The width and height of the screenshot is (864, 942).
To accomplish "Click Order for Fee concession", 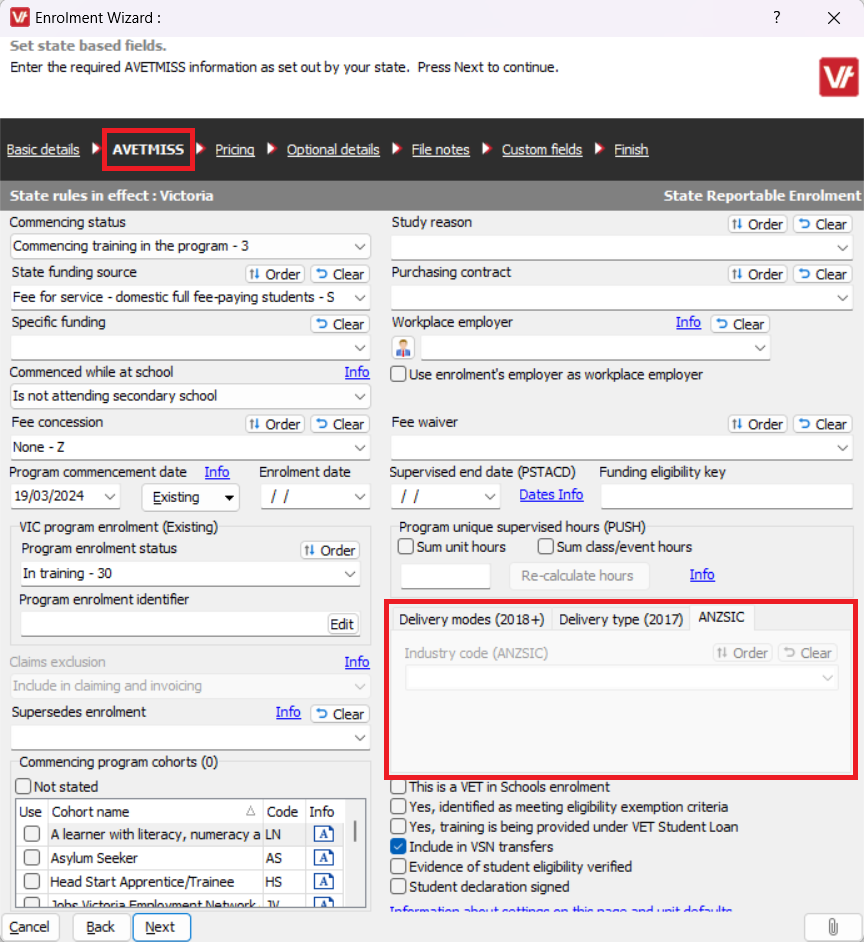I will [x=275, y=424].
